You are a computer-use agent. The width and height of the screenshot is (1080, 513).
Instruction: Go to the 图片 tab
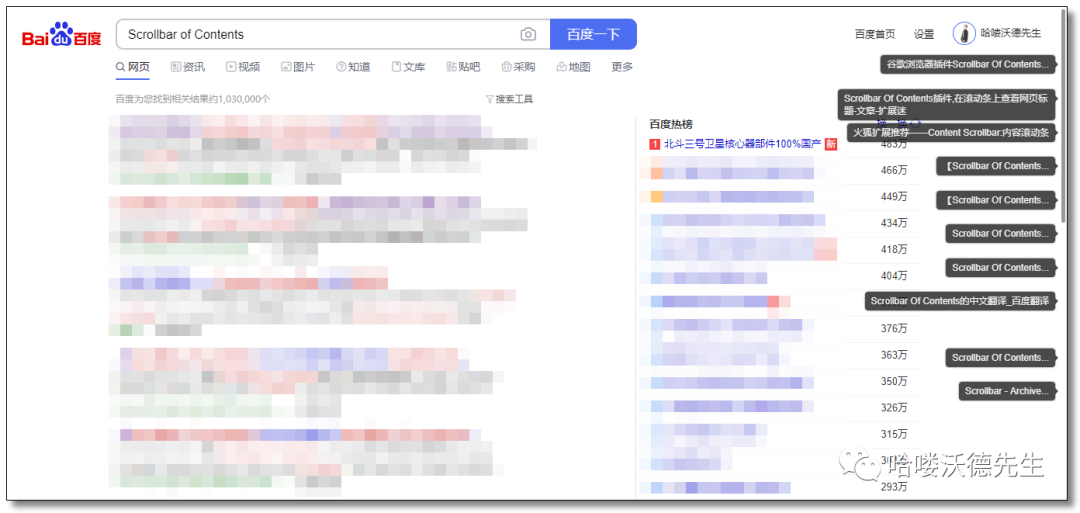[x=298, y=67]
